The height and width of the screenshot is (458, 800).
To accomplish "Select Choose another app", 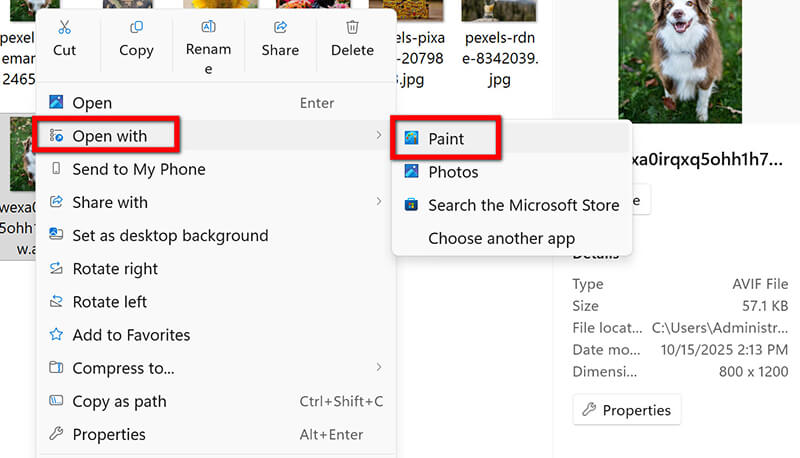I will pos(501,238).
